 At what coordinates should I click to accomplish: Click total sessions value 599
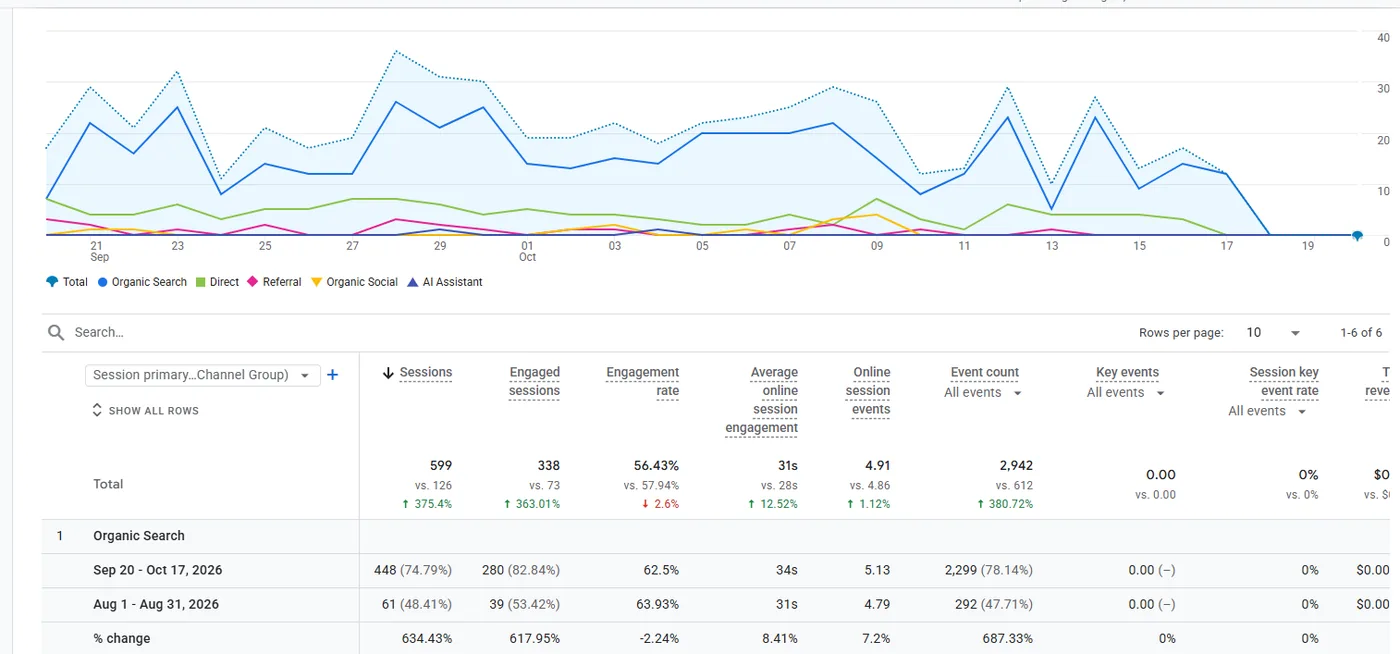pos(441,465)
